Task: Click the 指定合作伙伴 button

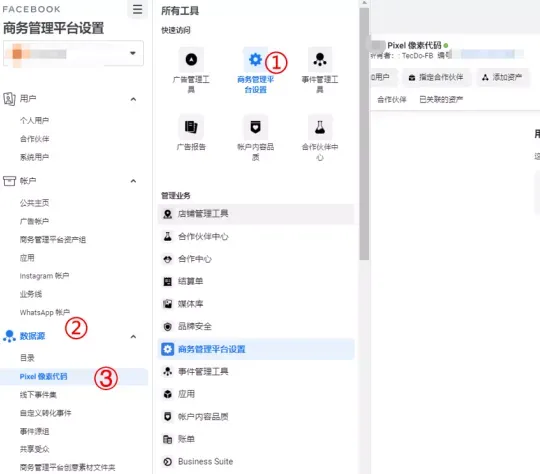Action: pyautogui.click(x=436, y=78)
